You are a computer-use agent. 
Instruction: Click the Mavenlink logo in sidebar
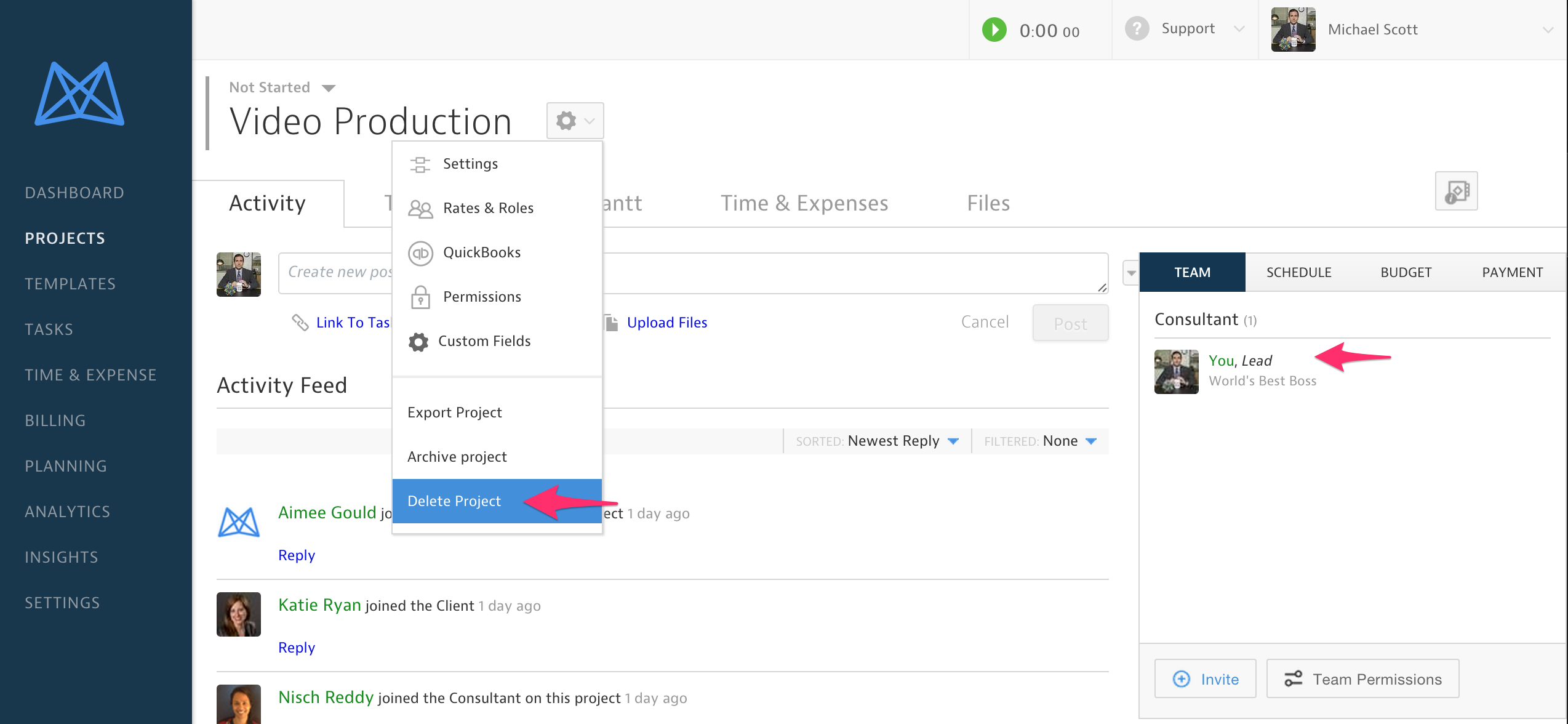(x=79, y=94)
